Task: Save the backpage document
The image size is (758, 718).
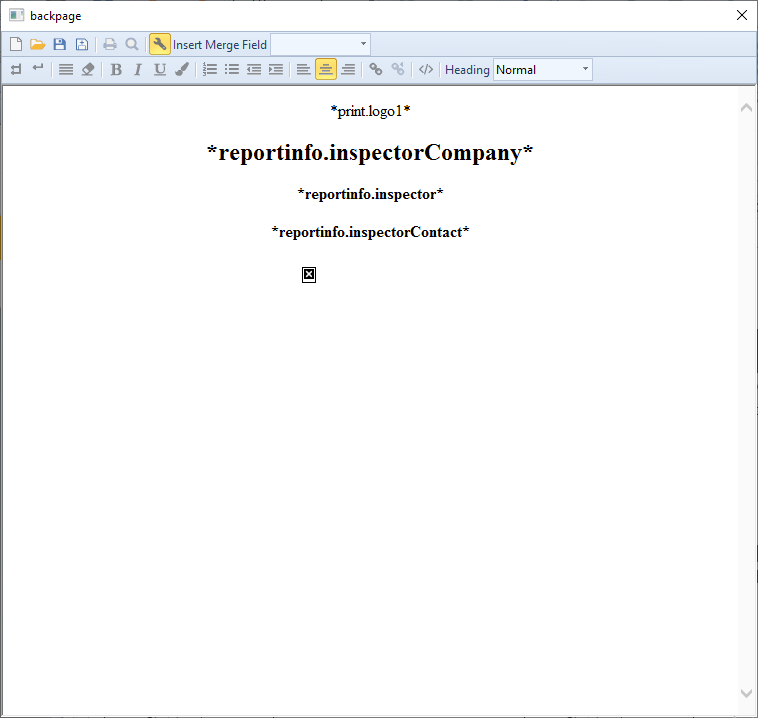Action: click(x=59, y=44)
